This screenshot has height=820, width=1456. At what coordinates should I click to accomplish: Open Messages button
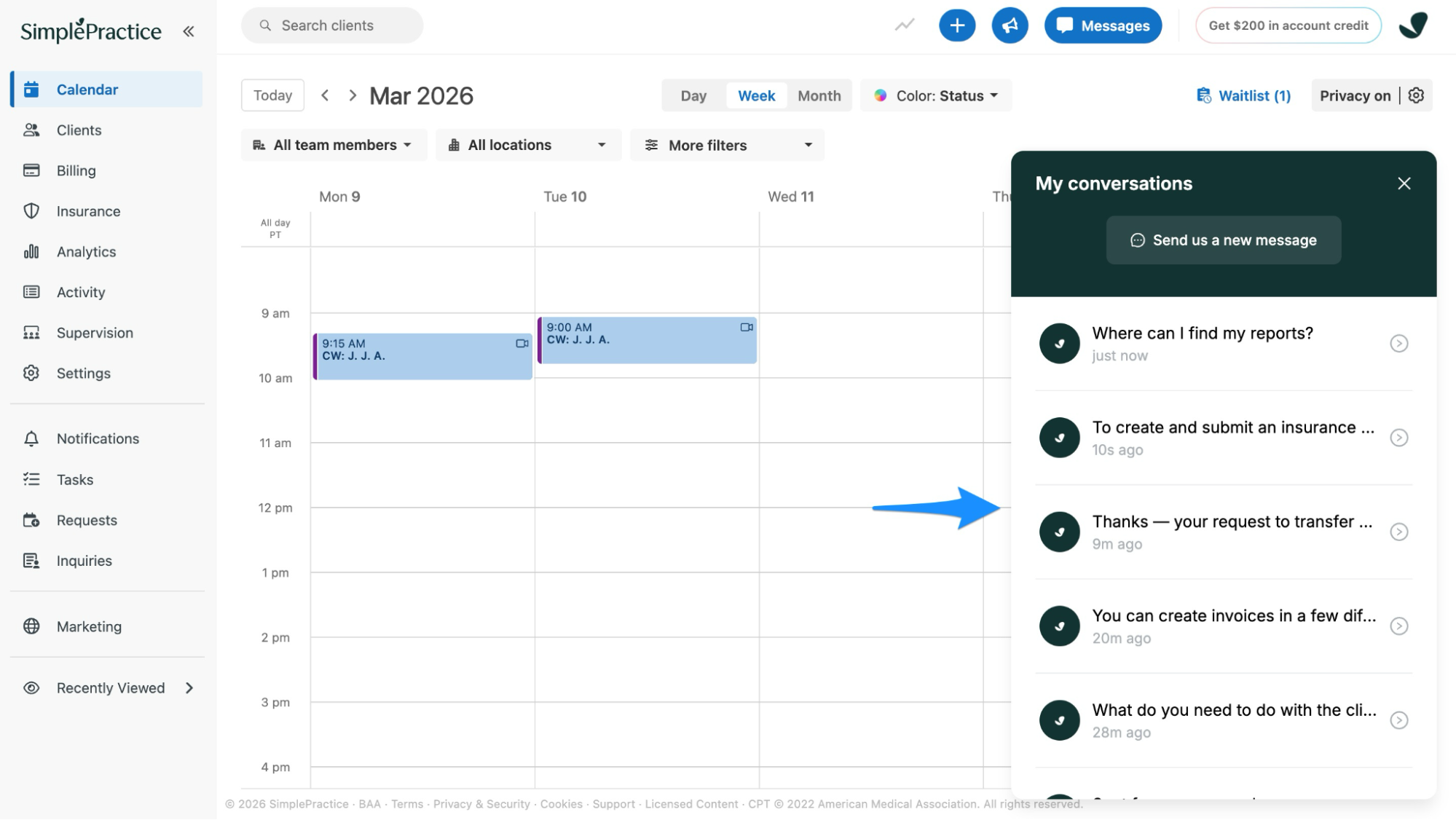coord(1103,25)
